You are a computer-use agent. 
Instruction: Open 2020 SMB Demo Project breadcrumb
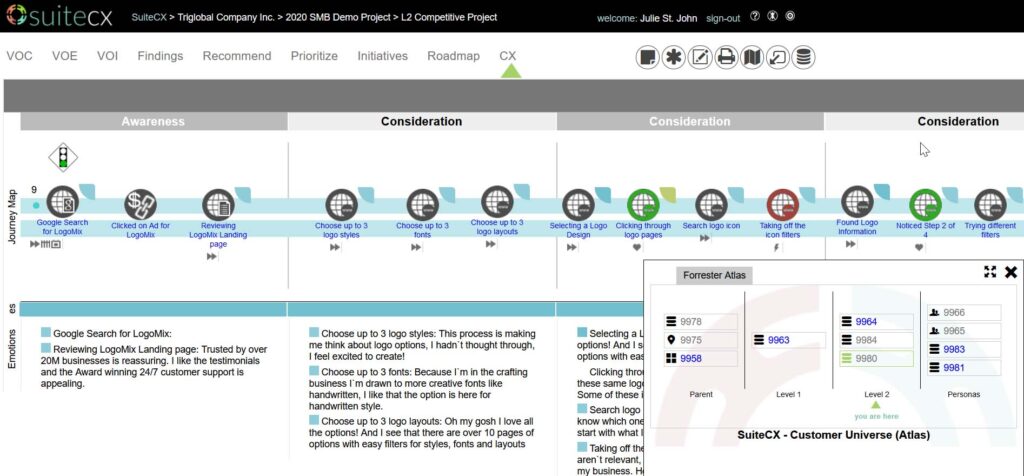(338, 18)
